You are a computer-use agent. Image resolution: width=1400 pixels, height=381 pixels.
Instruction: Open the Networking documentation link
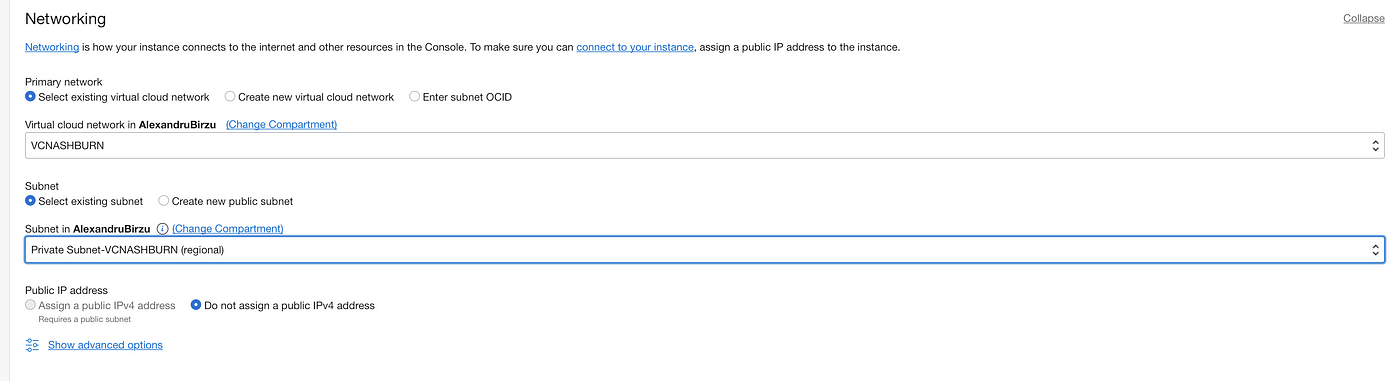(52, 47)
